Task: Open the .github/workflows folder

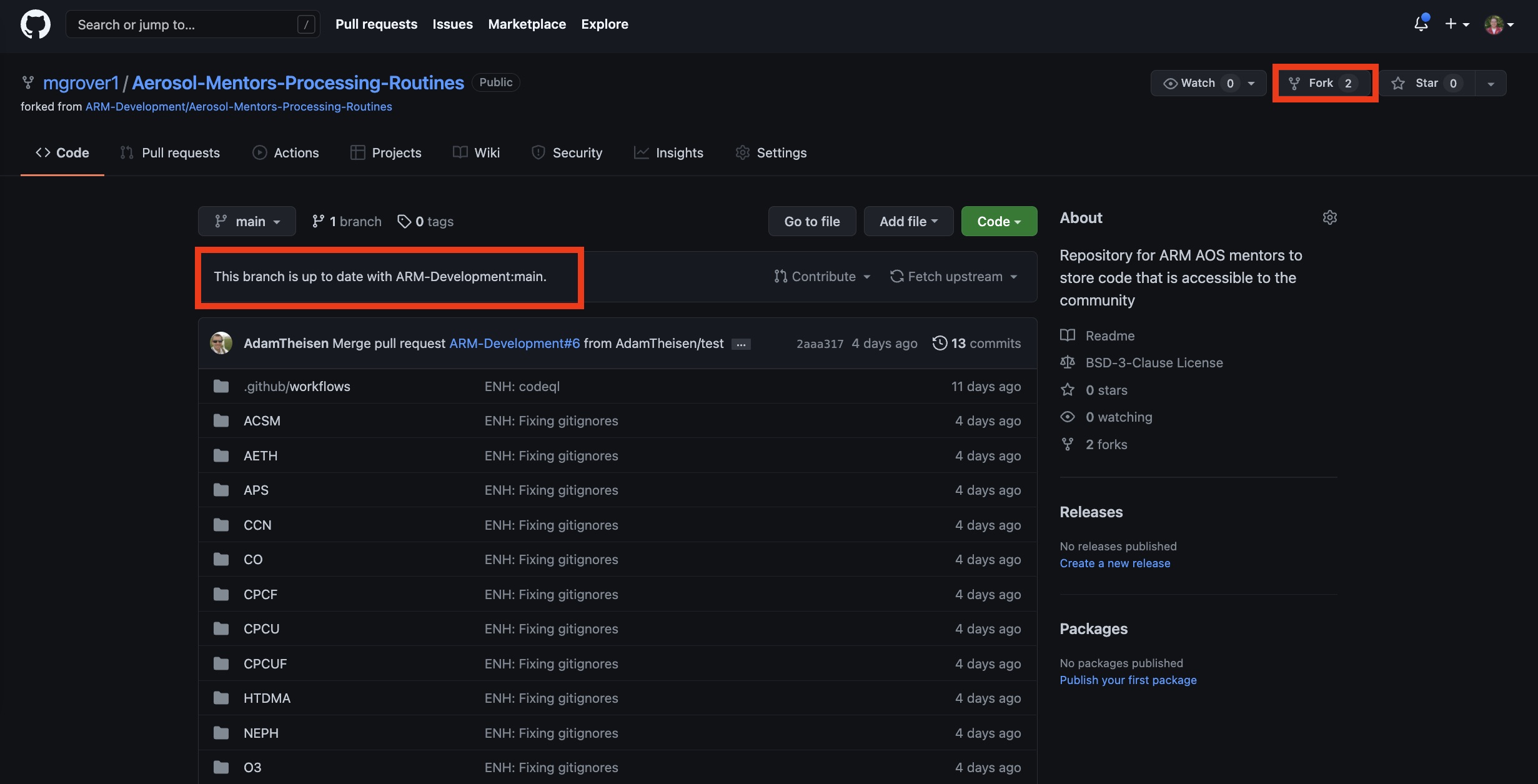Action: [297, 386]
